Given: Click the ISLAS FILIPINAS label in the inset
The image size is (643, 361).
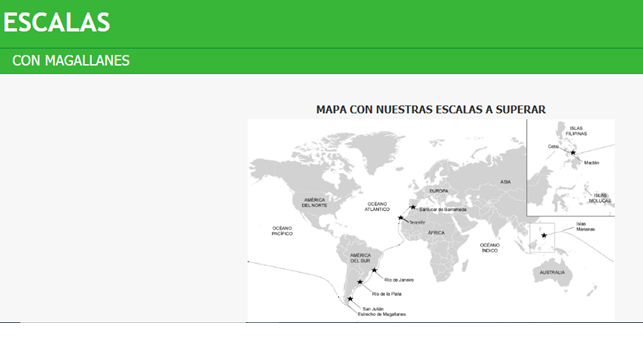Looking at the screenshot, I should coord(576,131).
